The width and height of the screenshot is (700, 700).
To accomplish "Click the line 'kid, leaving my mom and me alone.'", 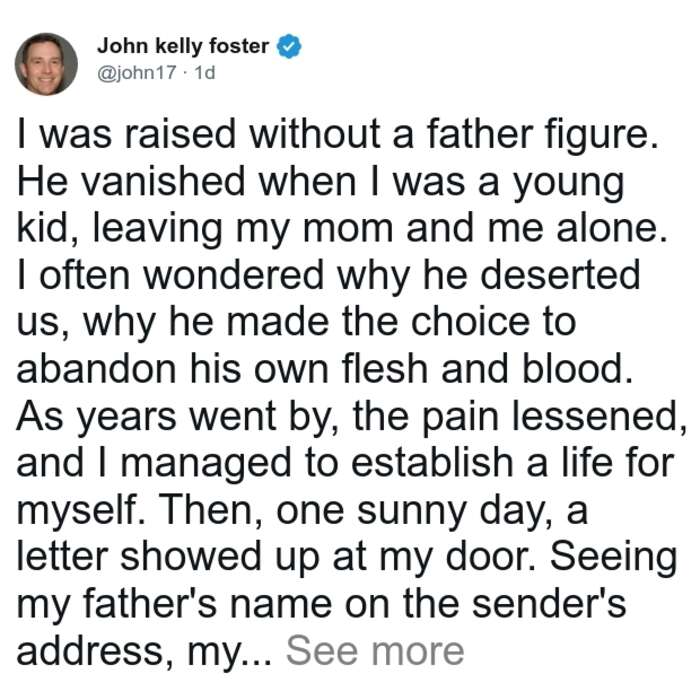I will click(x=343, y=229).
